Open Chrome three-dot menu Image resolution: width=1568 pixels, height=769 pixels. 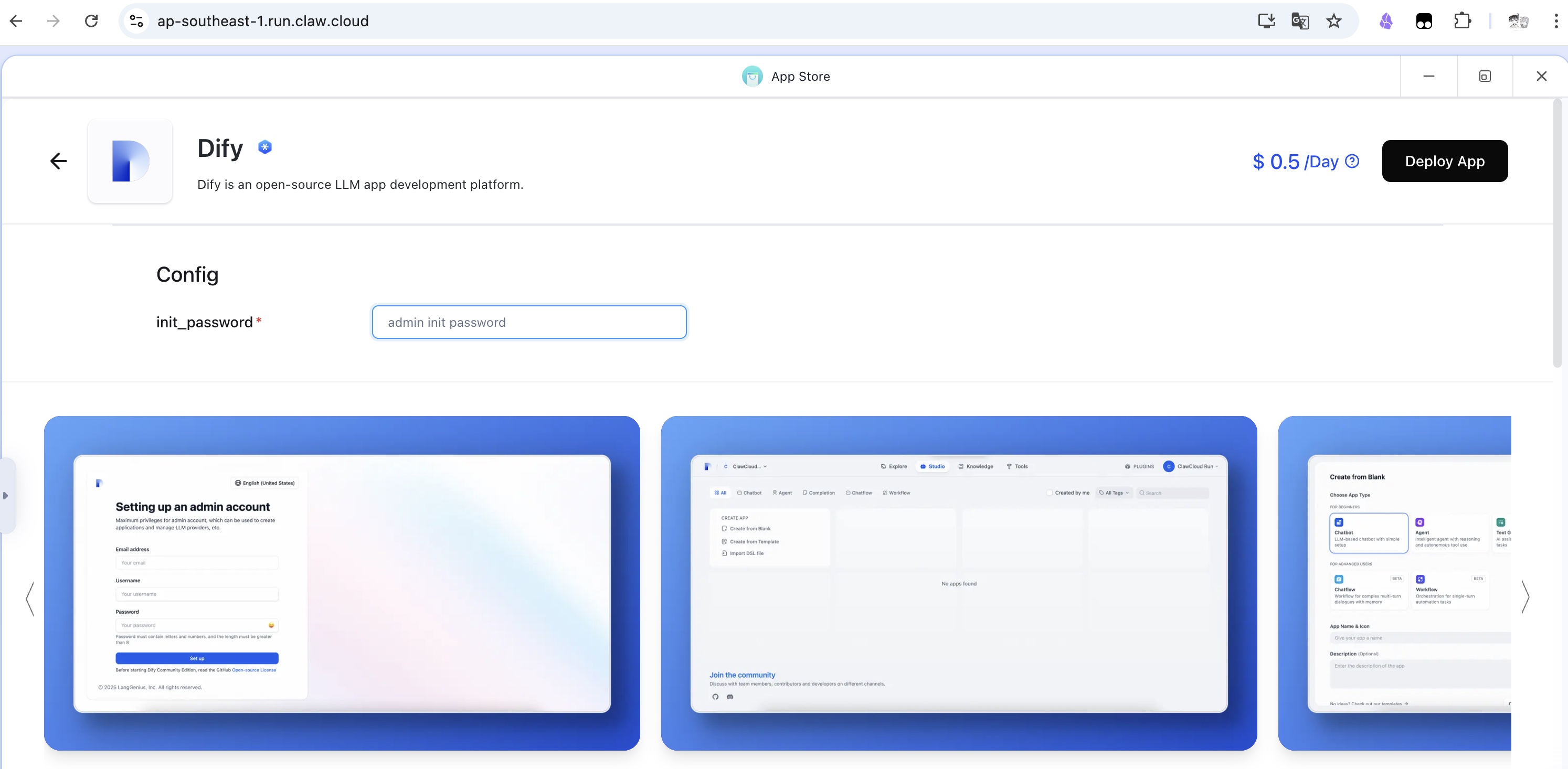click(x=1556, y=22)
